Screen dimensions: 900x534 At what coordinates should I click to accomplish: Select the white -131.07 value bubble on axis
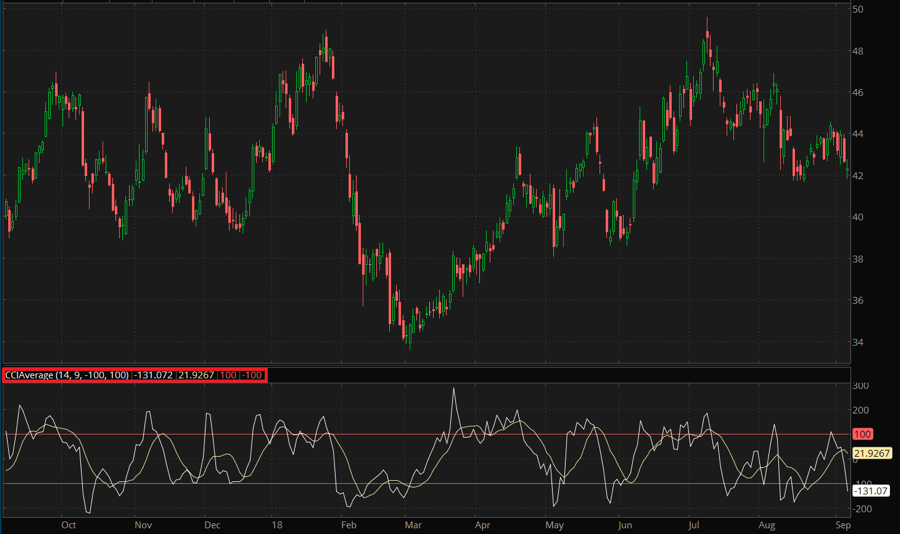point(870,491)
